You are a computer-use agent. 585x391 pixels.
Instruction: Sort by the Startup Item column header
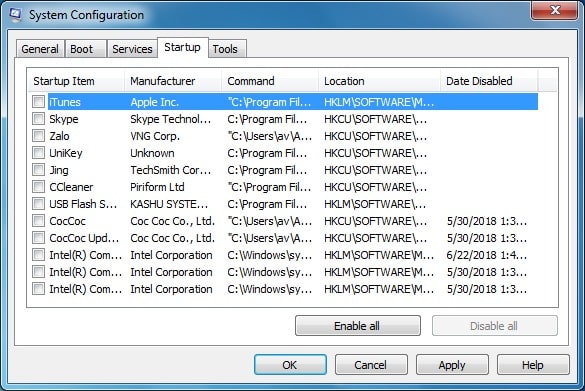click(x=76, y=81)
